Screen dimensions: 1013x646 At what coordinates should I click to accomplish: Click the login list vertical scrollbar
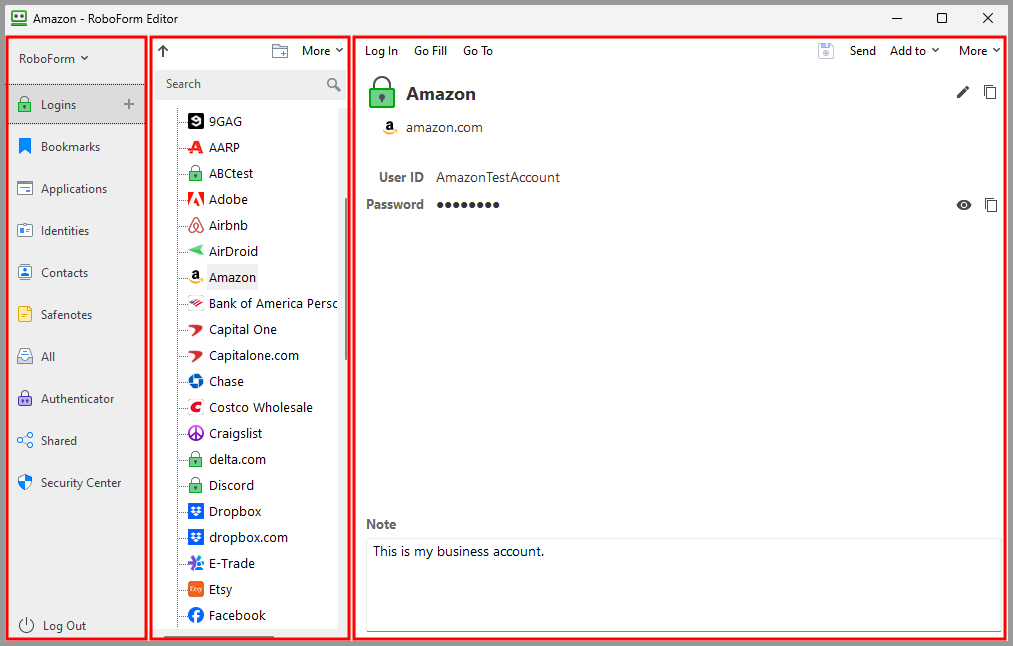point(346,278)
